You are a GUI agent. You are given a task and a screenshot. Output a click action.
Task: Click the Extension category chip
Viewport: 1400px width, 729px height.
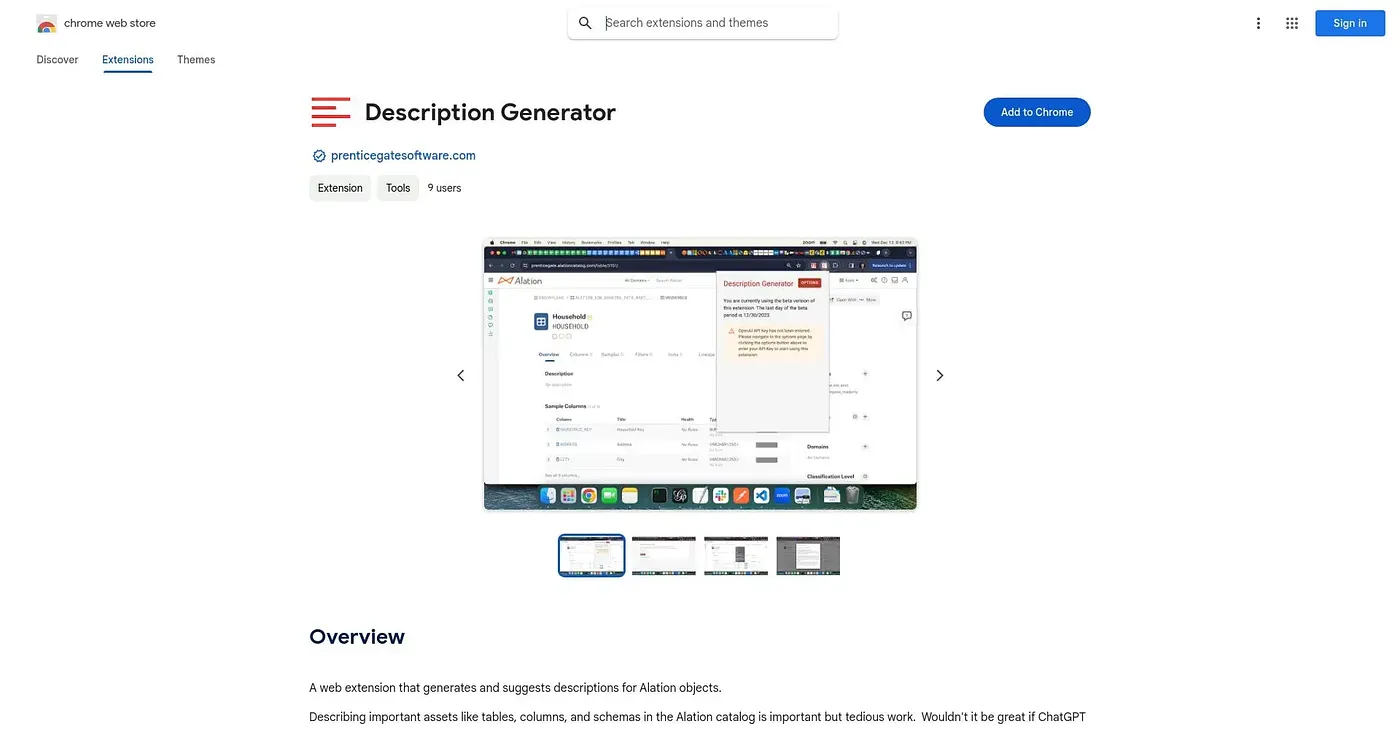(x=340, y=188)
